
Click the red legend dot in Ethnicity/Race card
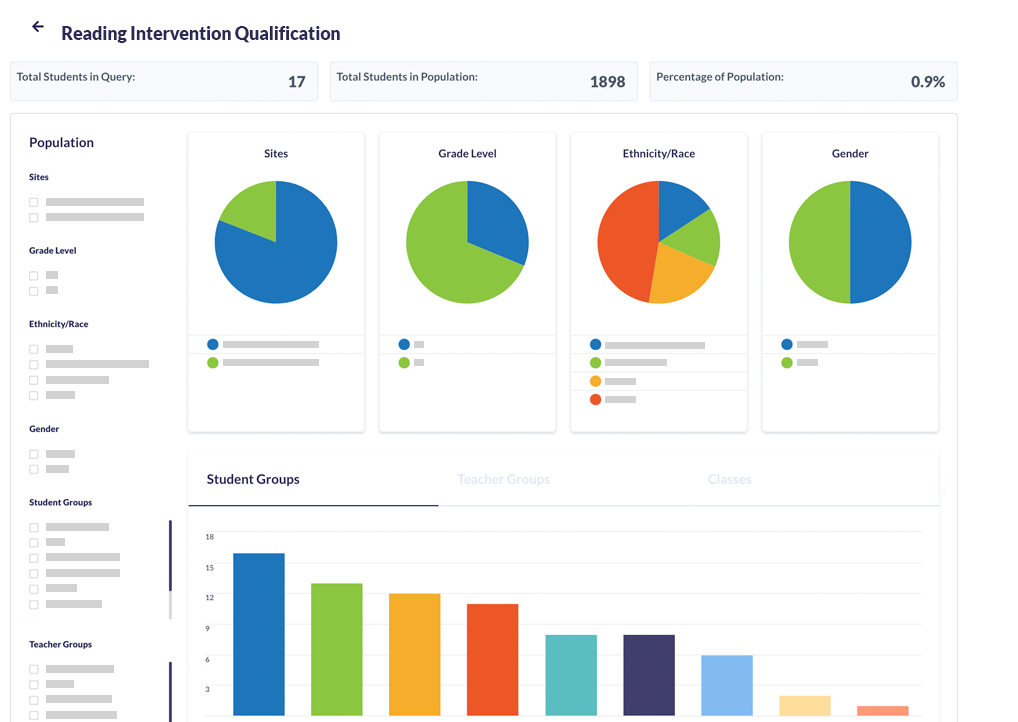596,399
